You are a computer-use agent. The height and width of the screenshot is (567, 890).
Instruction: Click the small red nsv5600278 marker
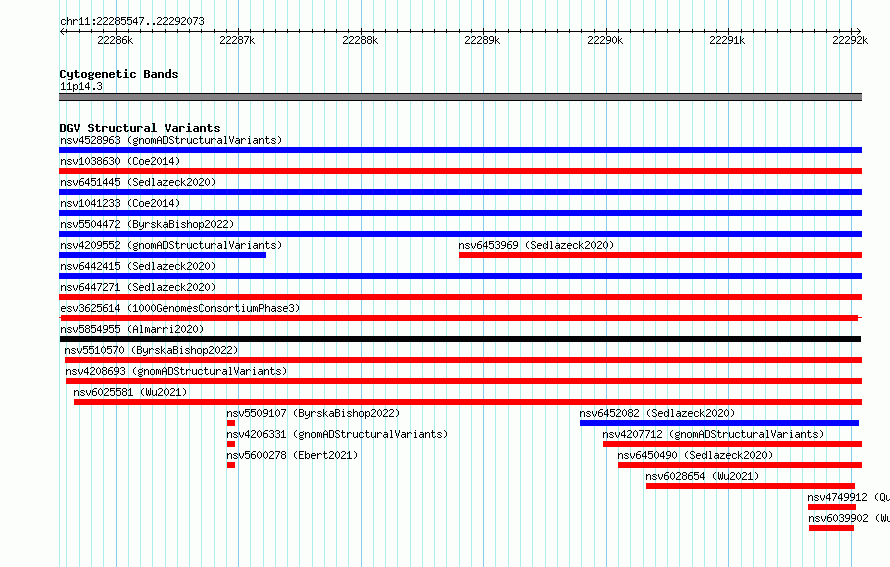(x=230, y=465)
